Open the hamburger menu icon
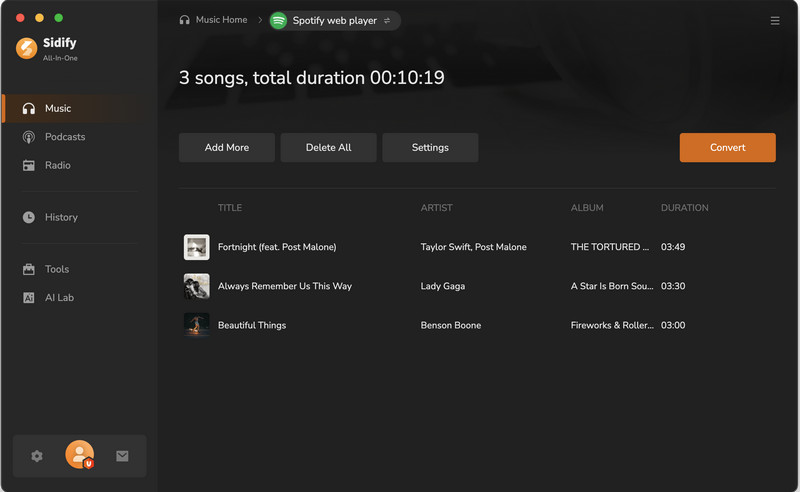The width and height of the screenshot is (800, 492). tap(774, 20)
